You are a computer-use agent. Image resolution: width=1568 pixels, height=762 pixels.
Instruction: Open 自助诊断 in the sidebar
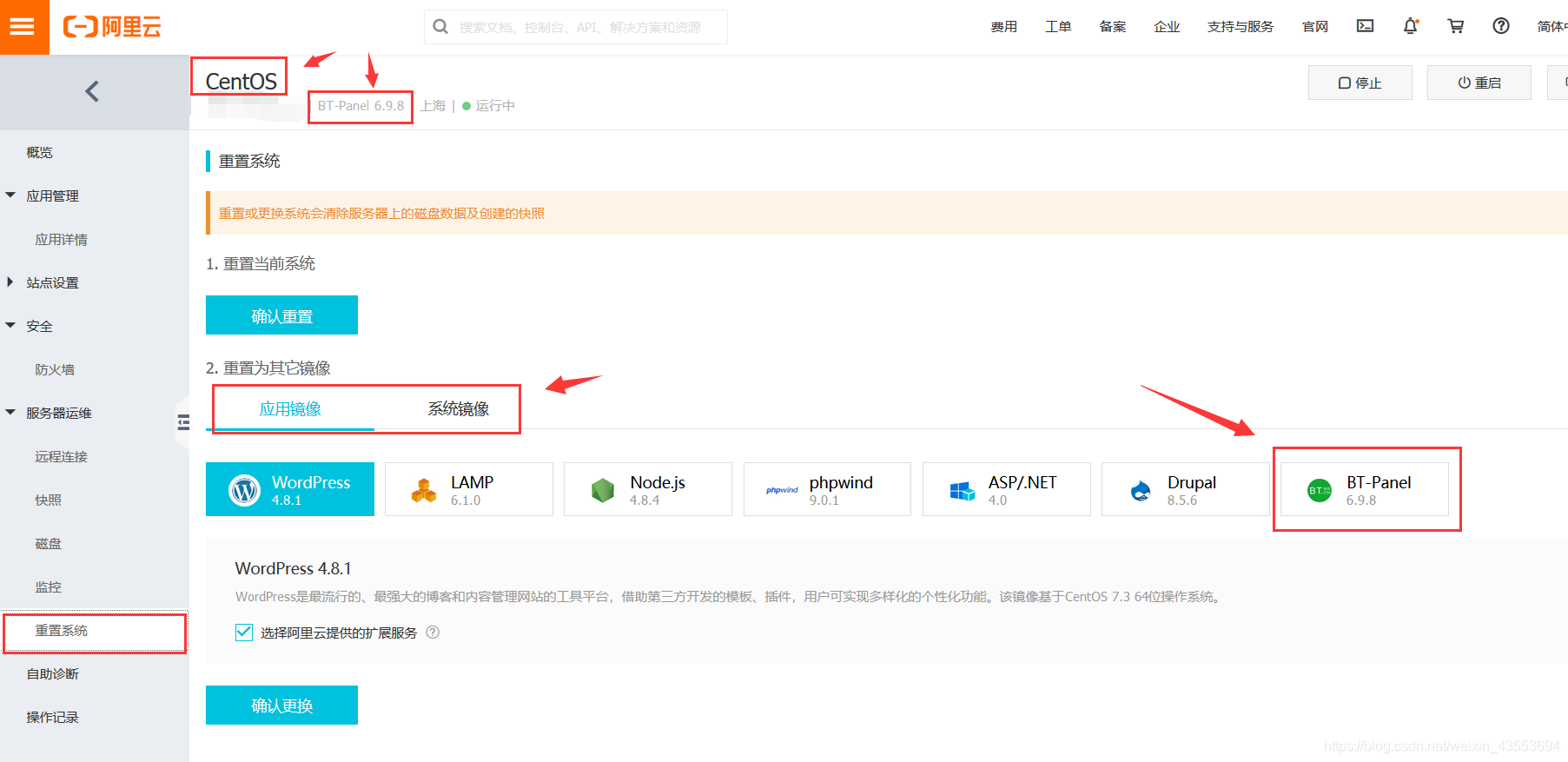point(52,673)
